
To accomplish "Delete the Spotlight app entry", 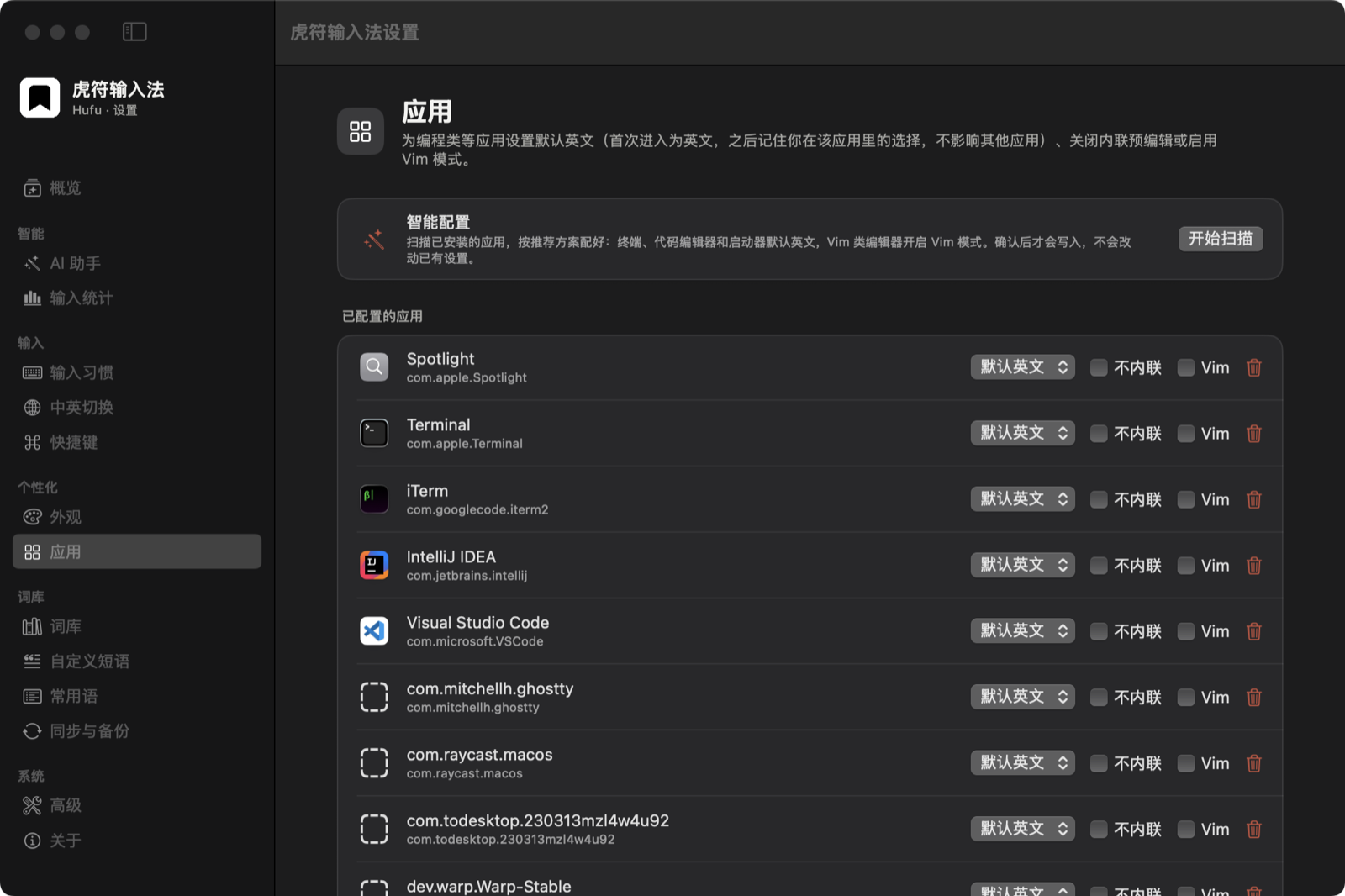I will 1254,367.
